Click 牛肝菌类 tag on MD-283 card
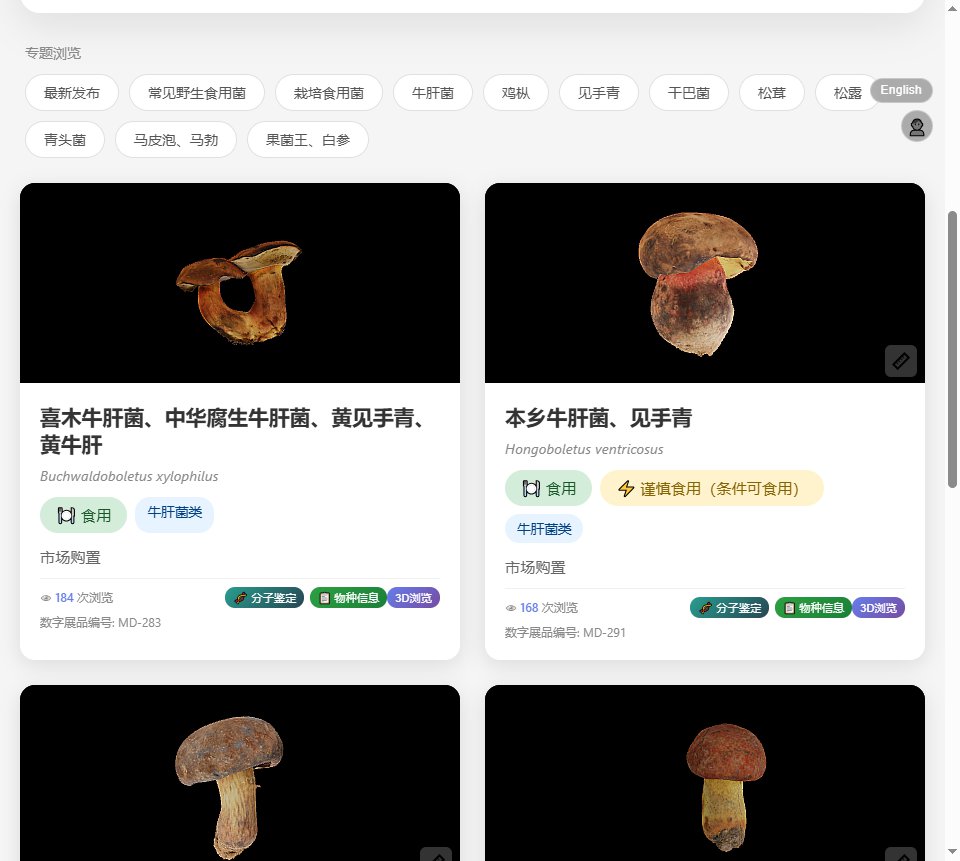 coord(174,513)
